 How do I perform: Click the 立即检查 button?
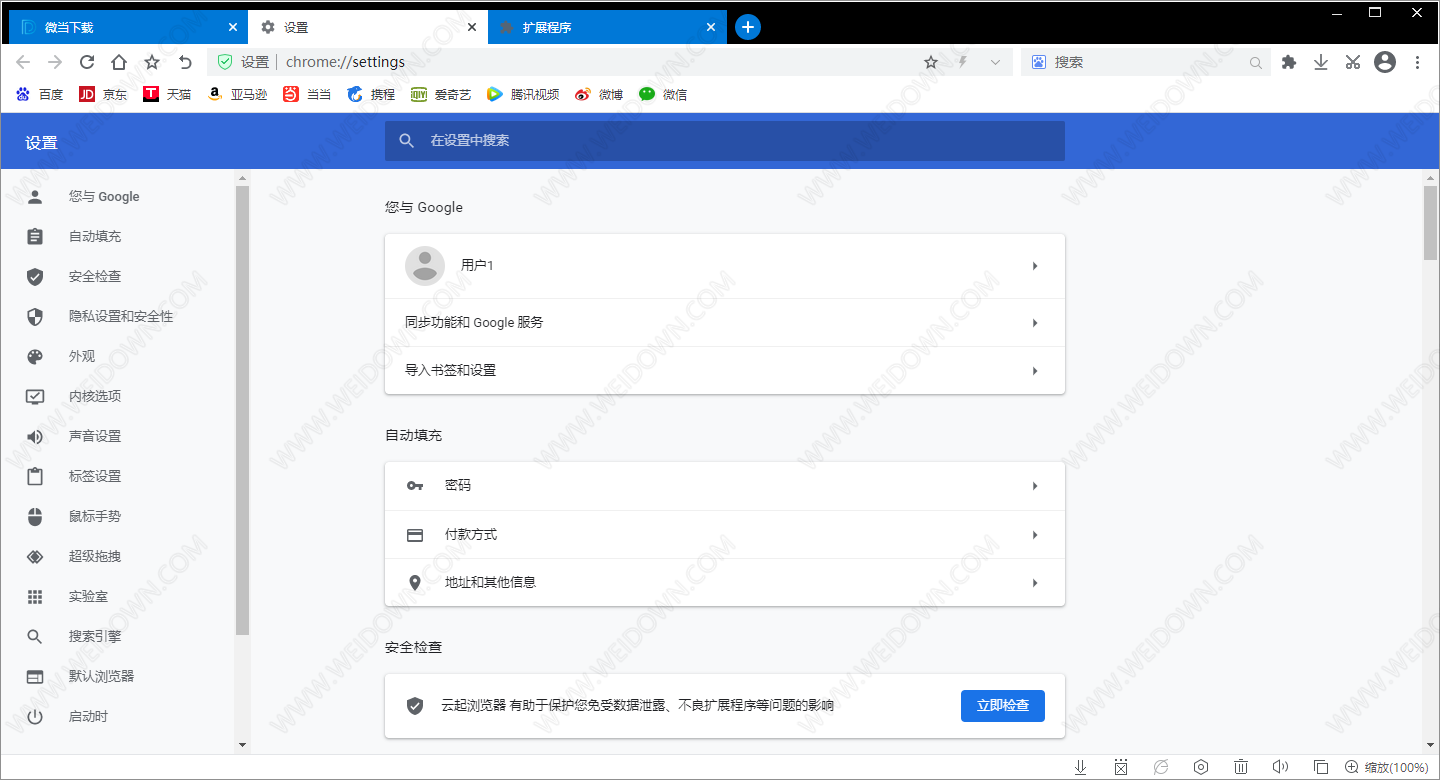[x=1003, y=705]
